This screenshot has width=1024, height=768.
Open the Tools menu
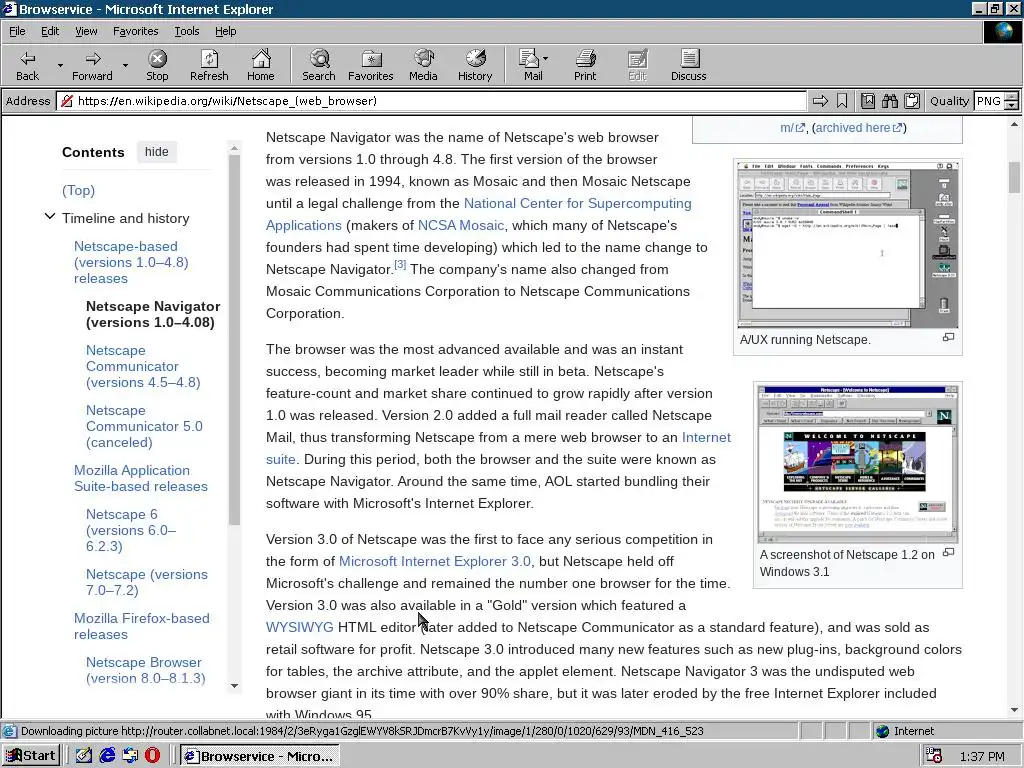[186, 31]
